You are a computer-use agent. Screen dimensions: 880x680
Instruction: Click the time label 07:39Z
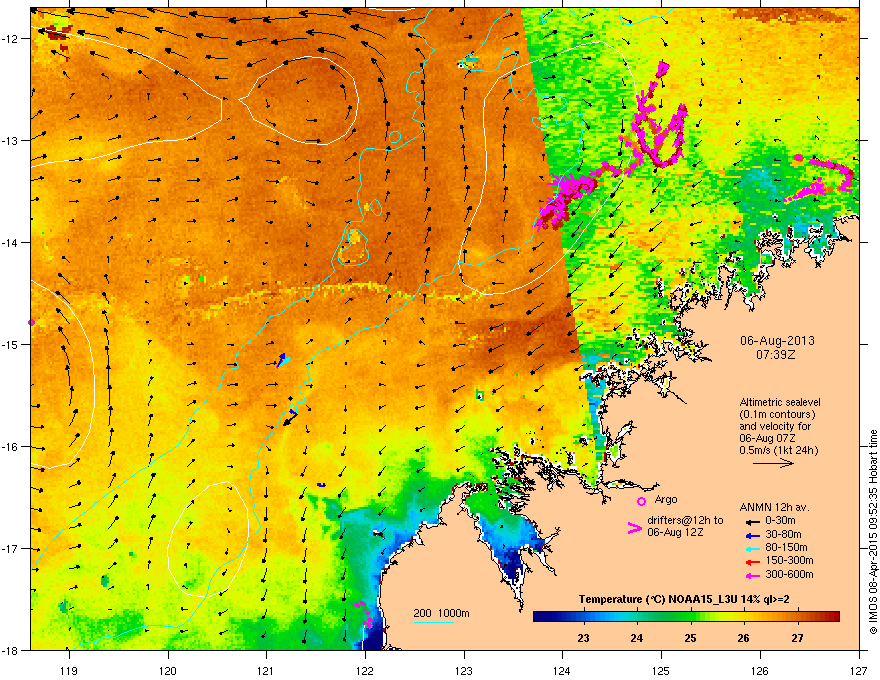776,355
